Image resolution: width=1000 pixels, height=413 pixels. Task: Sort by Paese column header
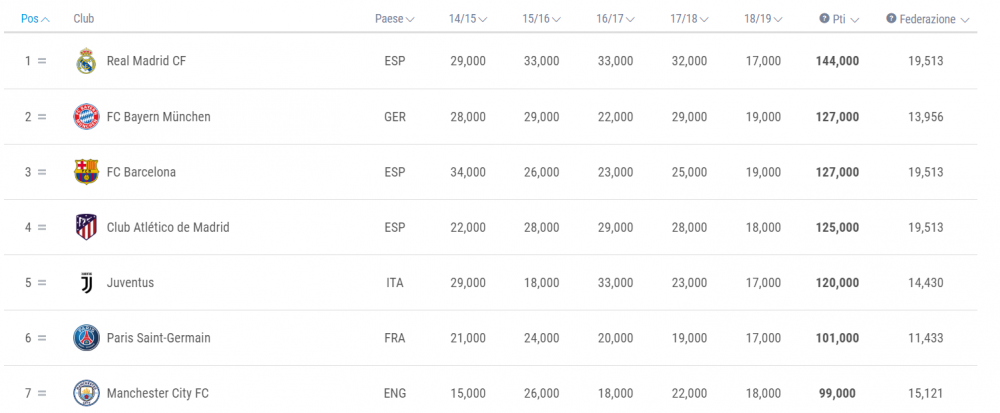click(394, 19)
